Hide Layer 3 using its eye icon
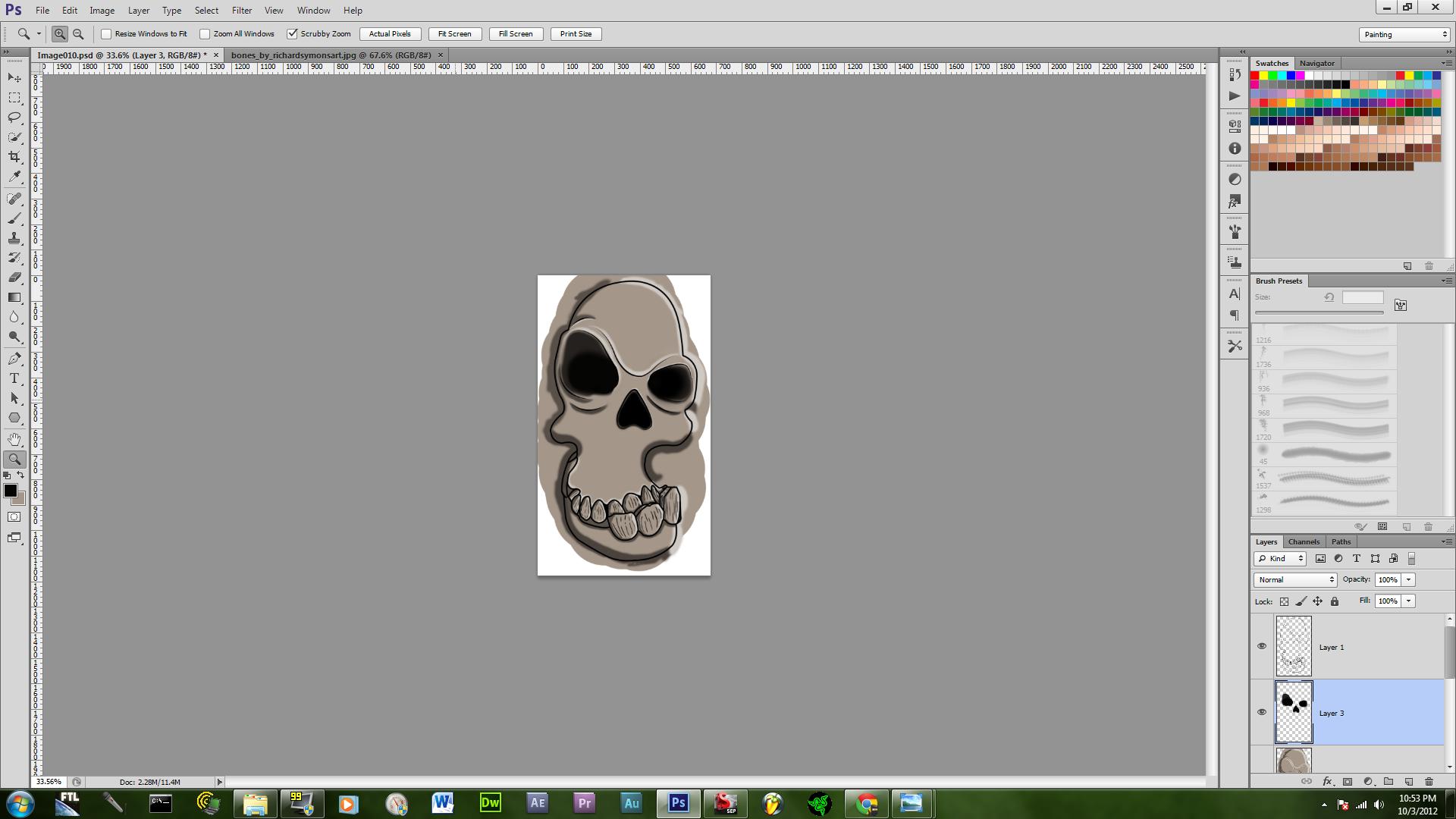Image resolution: width=1456 pixels, height=819 pixels. [1262, 712]
